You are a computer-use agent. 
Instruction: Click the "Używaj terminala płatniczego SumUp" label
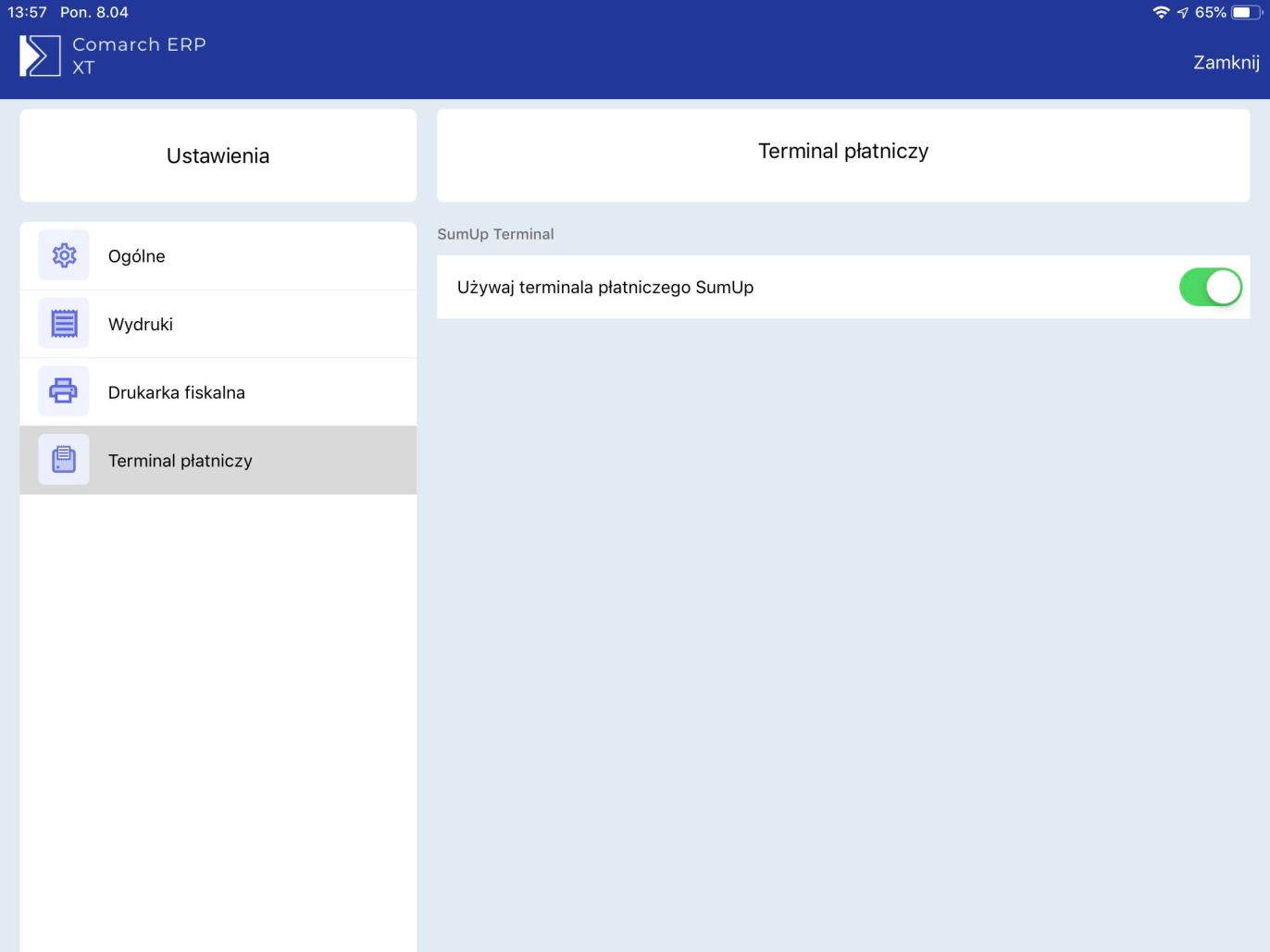(x=605, y=288)
